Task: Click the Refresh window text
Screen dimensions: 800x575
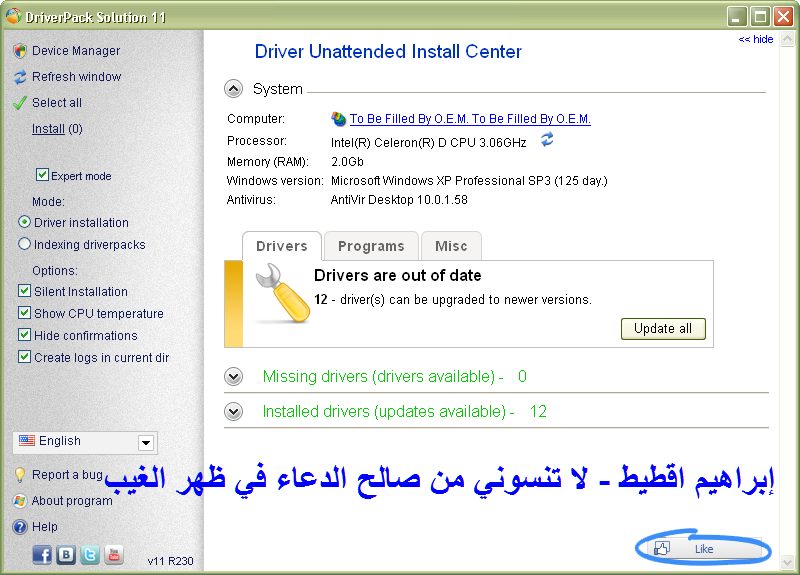Action: 77,77
